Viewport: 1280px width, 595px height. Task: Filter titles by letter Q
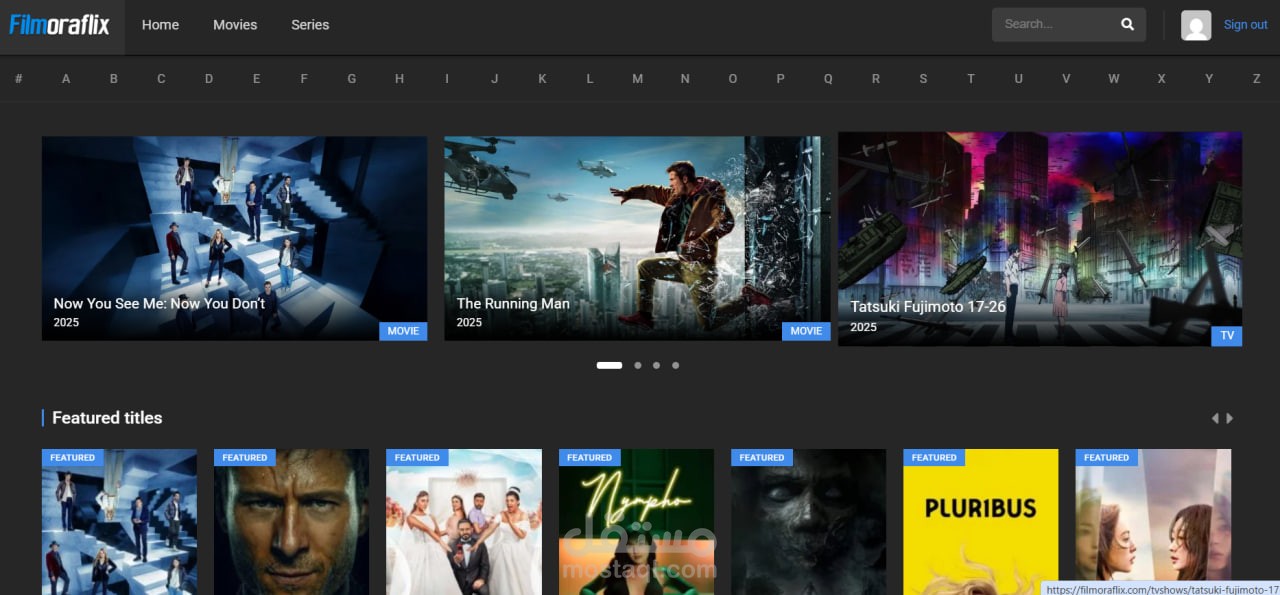828,78
